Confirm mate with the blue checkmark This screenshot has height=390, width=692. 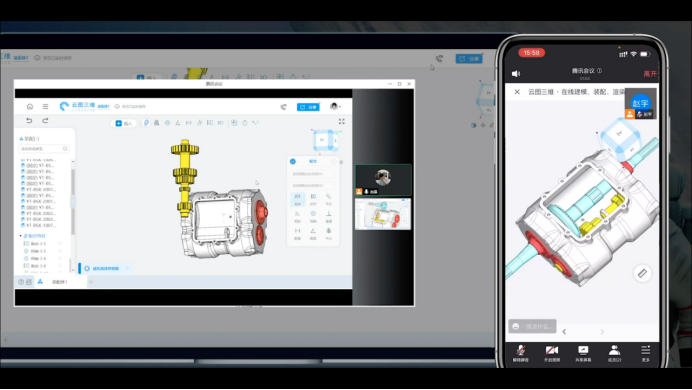click(293, 161)
